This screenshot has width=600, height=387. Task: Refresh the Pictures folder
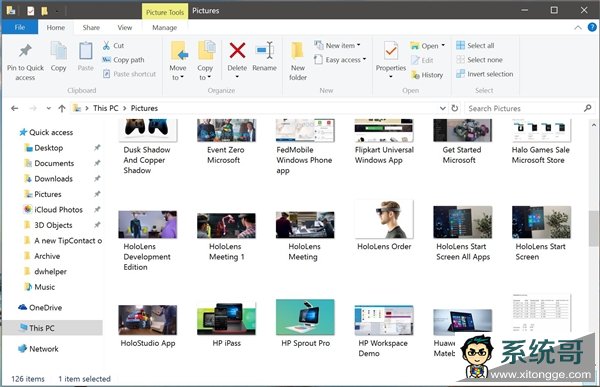[x=455, y=108]
